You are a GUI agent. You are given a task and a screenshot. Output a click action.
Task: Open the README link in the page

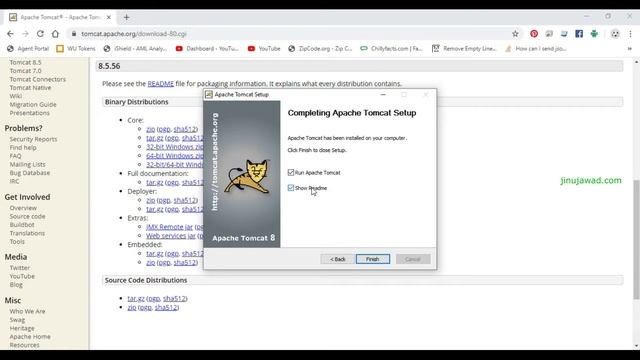point(160,84)
